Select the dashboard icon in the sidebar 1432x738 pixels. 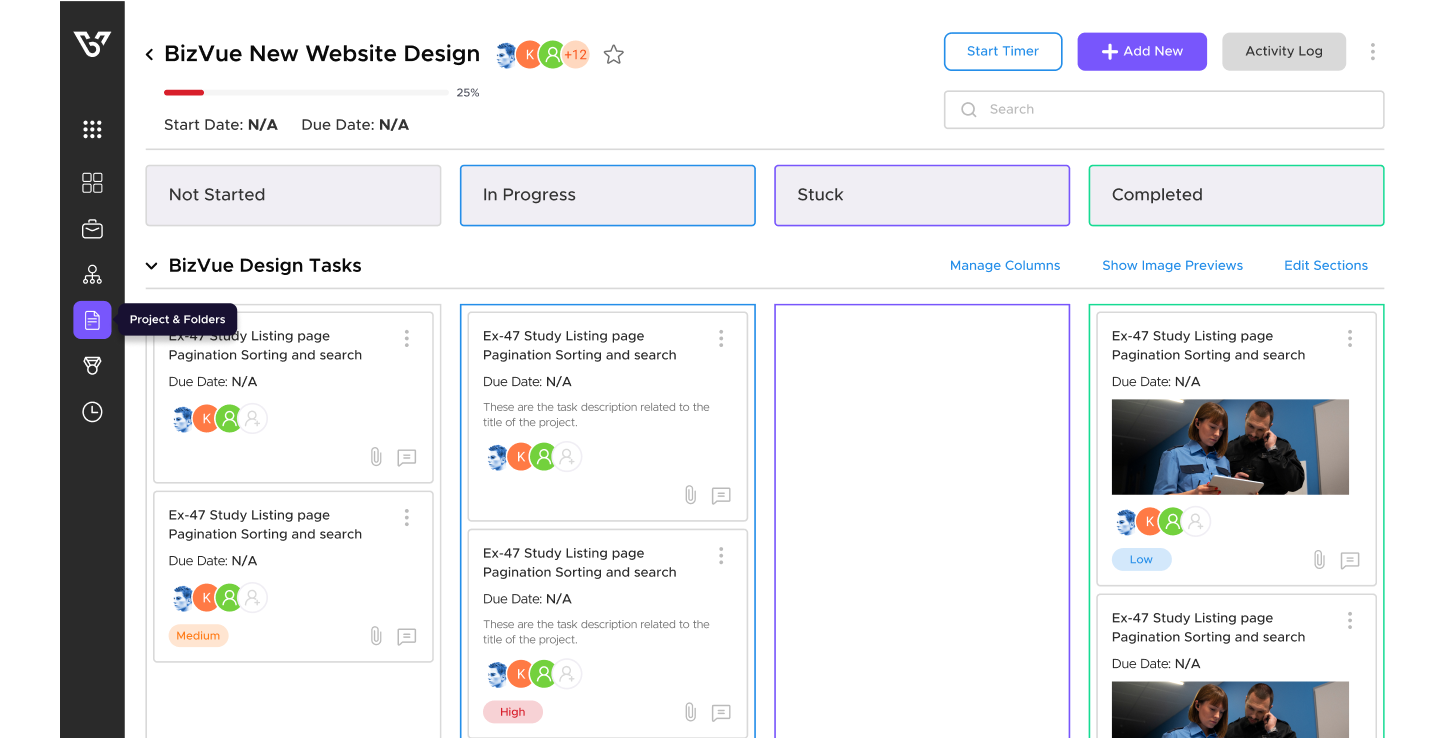click(x=92, y=183)
